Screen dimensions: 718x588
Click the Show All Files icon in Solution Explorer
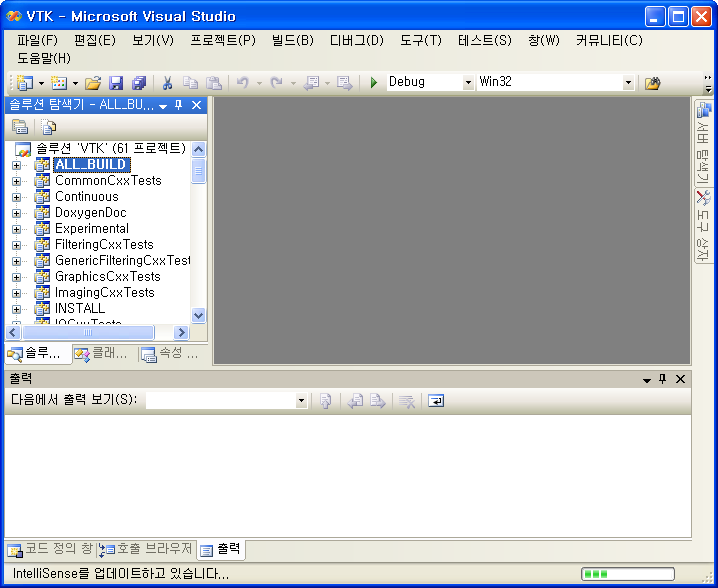point(49,127)
